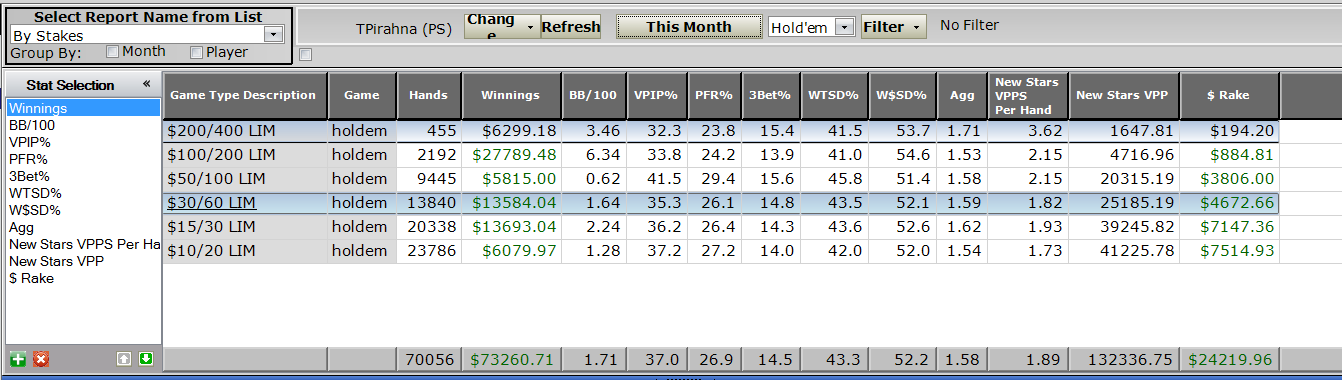Viewport: 1342px width, 380px height.
Task: Select BB/100 in the stat list
Action: pos(83,125)
